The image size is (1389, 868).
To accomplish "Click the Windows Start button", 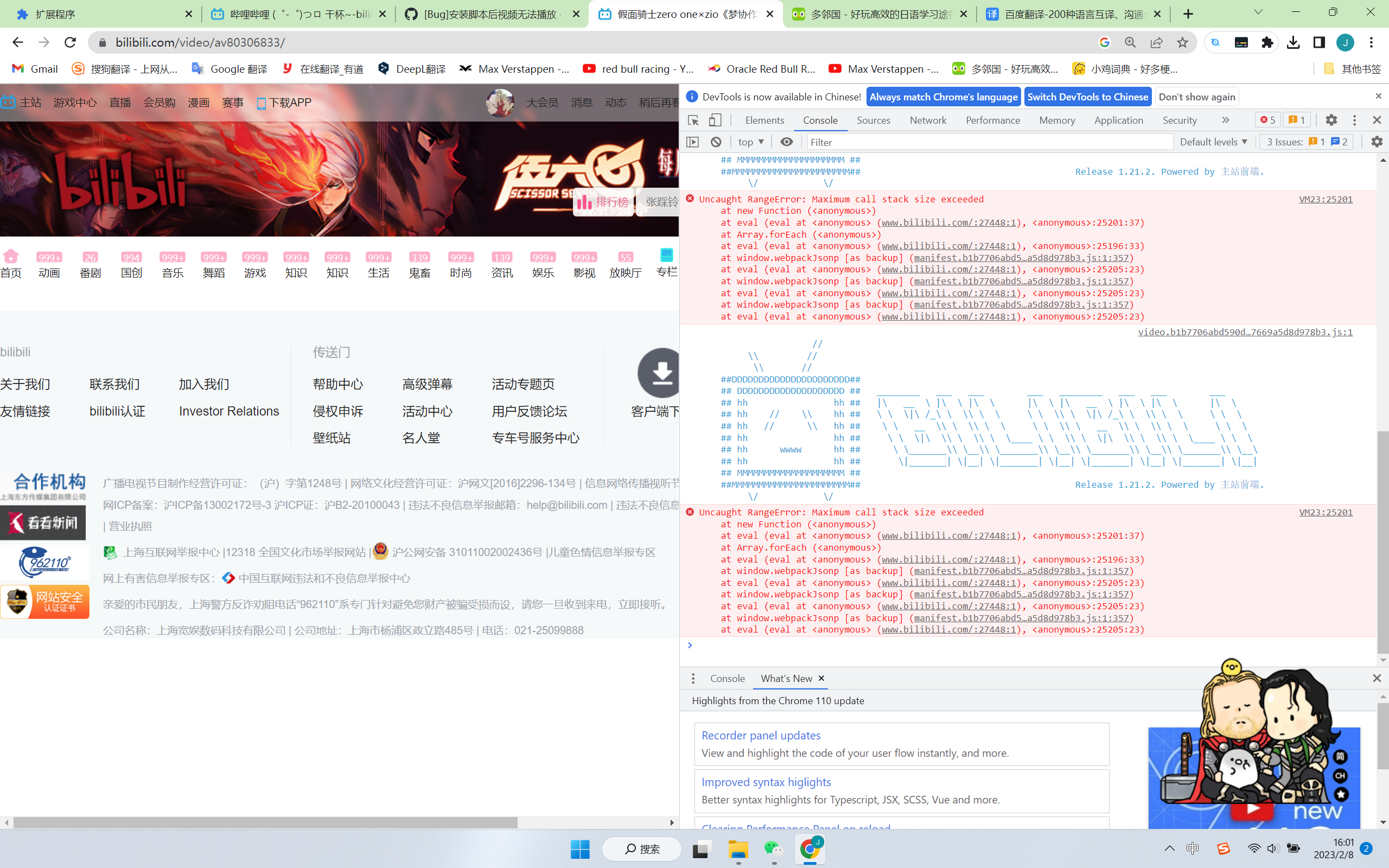I will point(580,849).
